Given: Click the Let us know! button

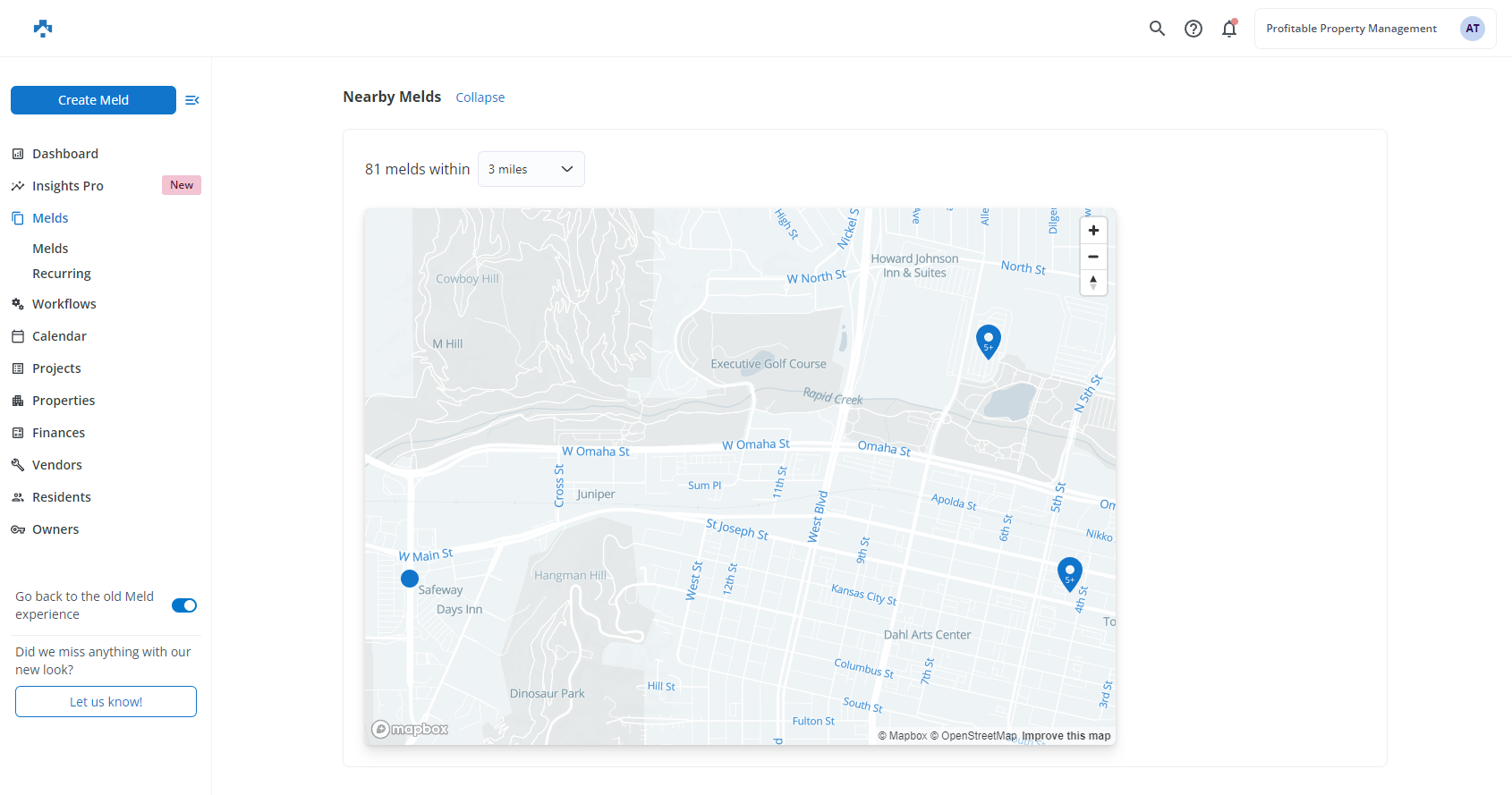Looking at the screenshot, I should click(x=106, y=702).
